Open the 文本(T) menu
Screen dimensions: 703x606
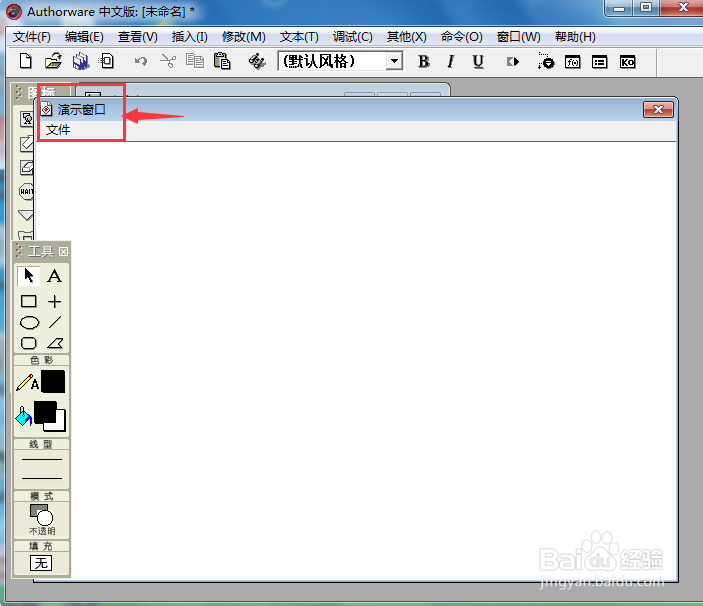(x=299, y=37)
